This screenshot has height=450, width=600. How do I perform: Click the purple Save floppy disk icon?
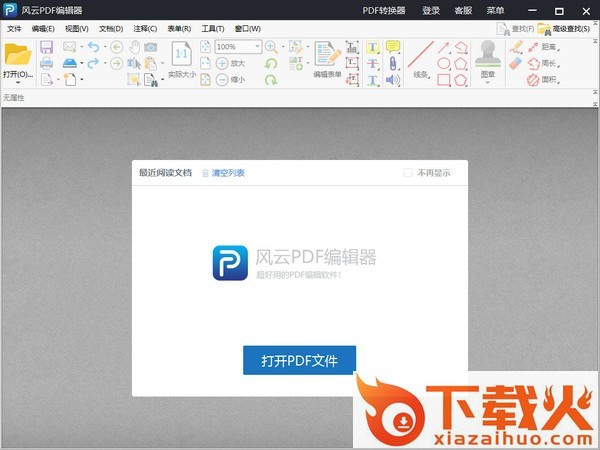[x=47, y=47]
